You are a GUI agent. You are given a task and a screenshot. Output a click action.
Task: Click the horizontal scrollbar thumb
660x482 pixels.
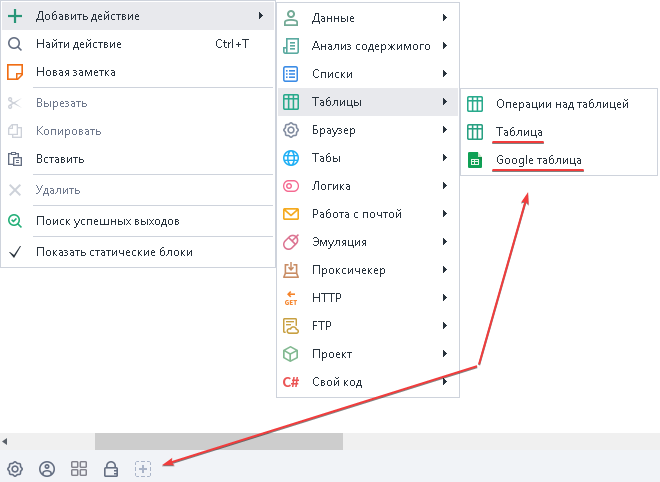(218, 441)
